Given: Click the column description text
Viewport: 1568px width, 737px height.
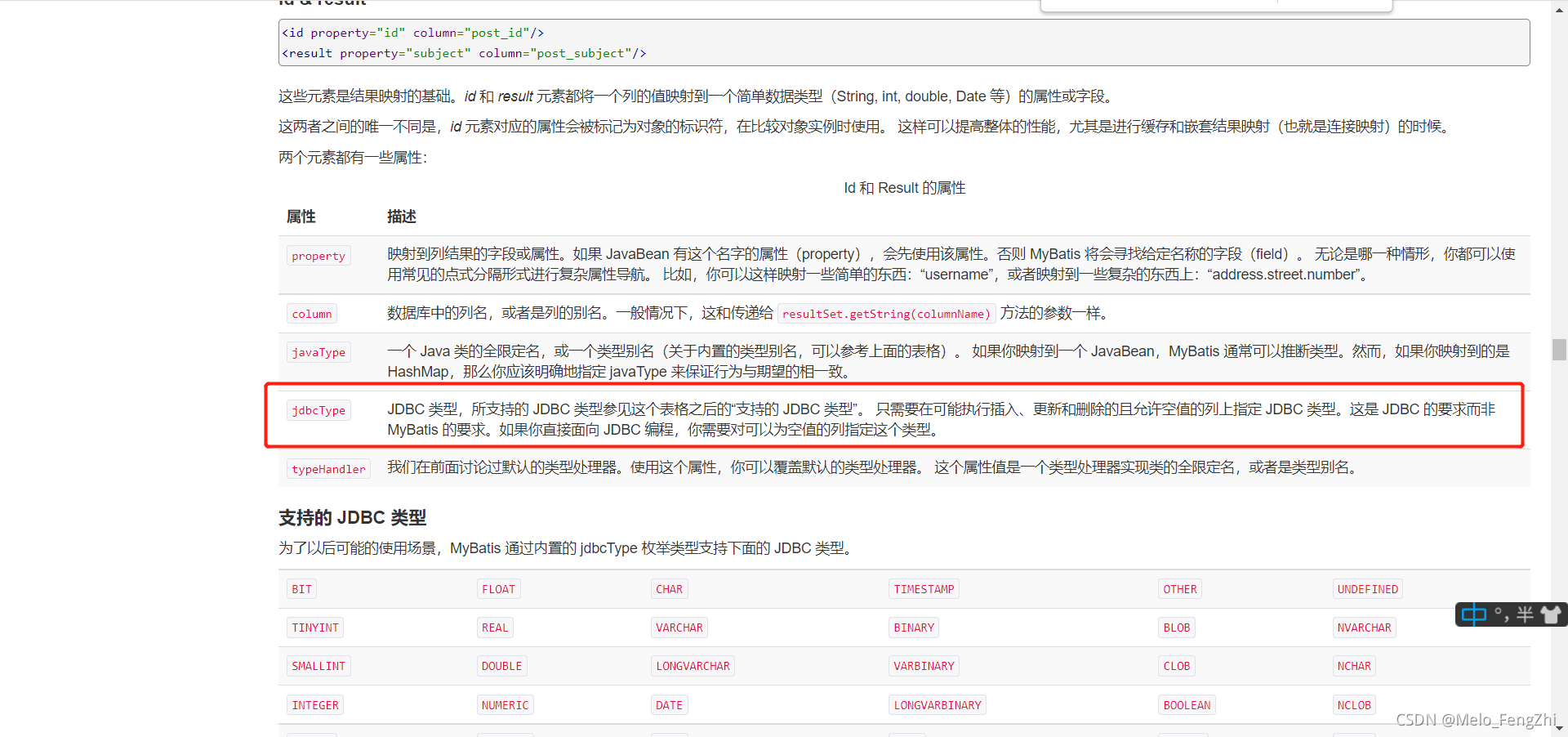Looking at the screenshot, I should click(x=746, y=313).
